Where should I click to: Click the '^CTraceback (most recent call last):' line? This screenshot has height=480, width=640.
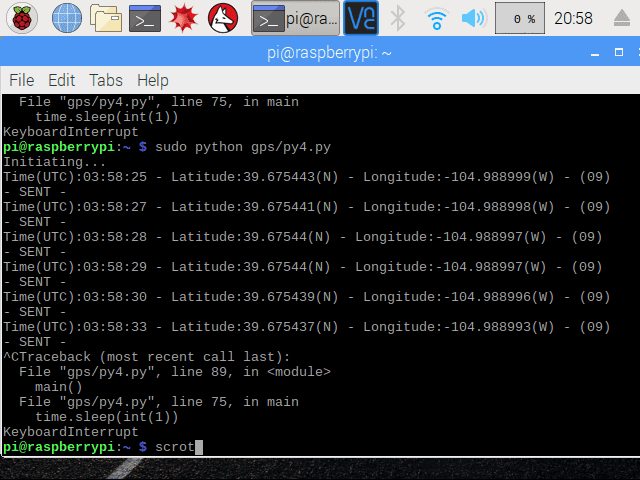[147, 357]
